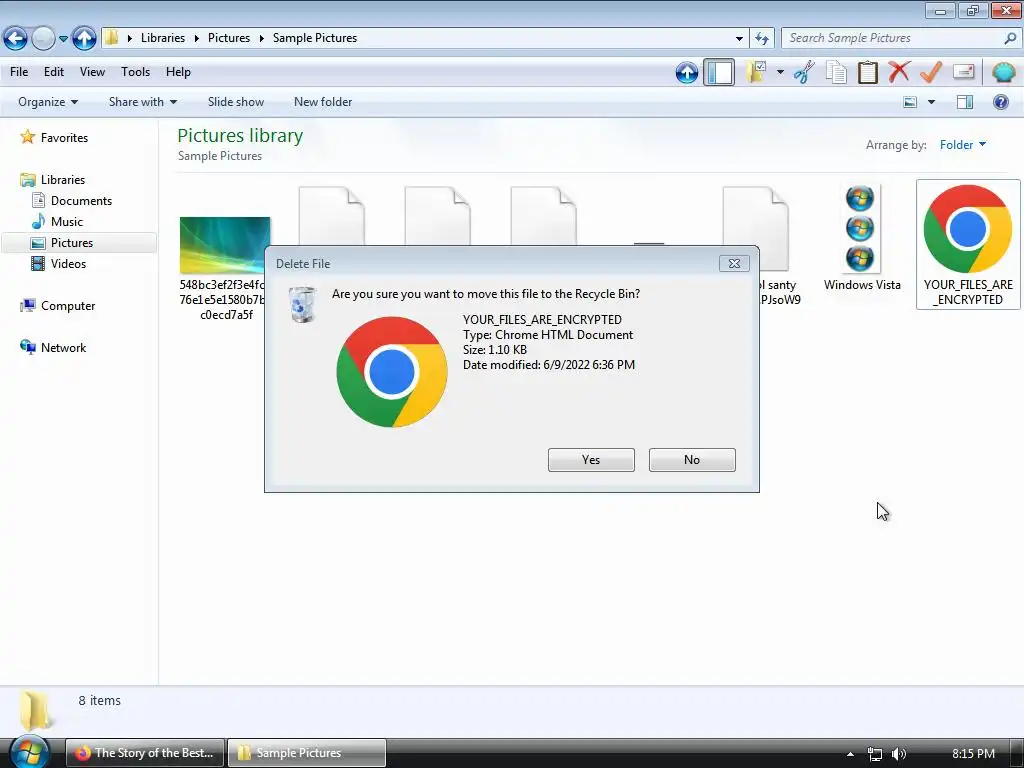Switch to Firefox taskbar window

click(145, 753)
